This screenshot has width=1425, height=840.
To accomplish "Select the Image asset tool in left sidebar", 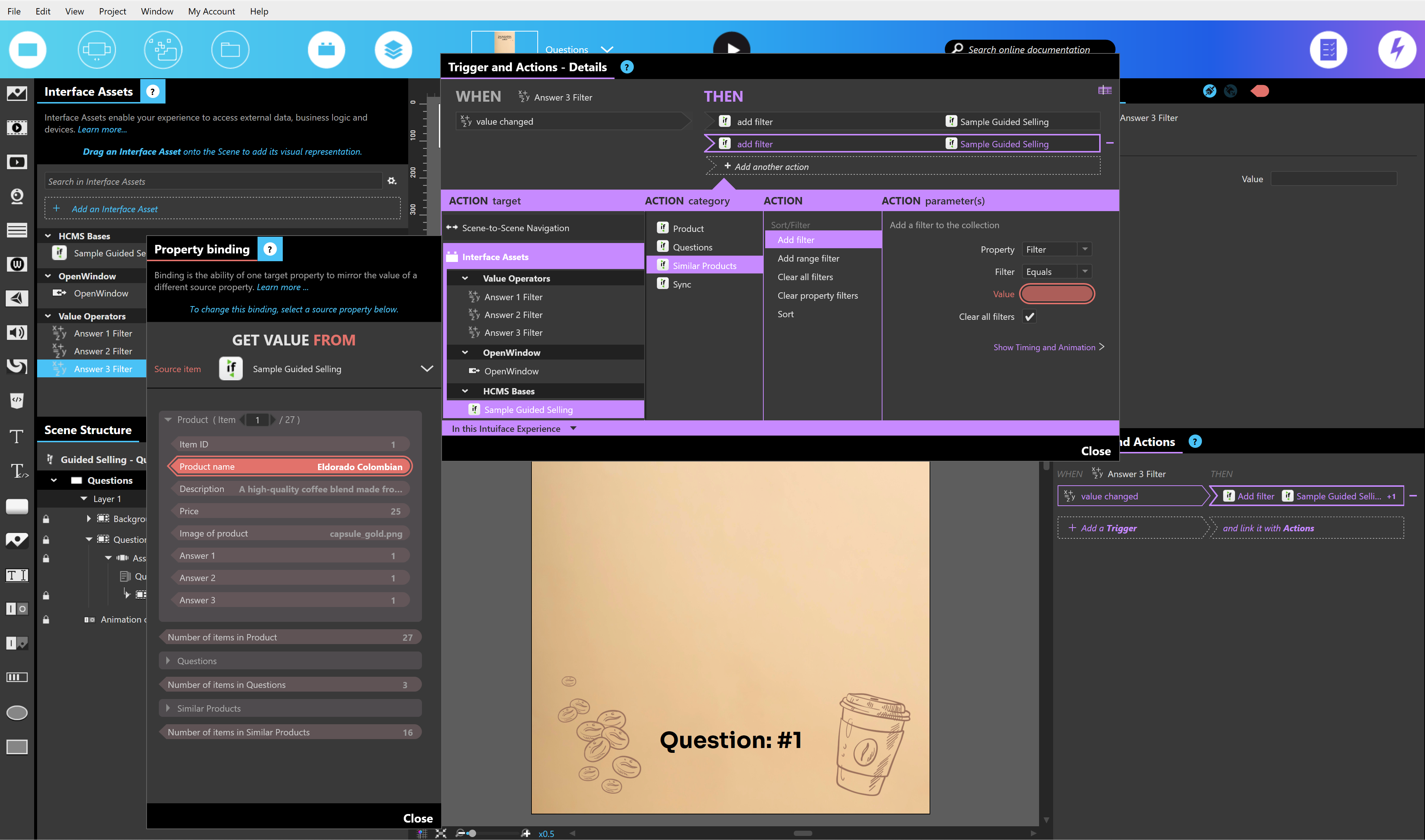I will (x=17, y=93).
